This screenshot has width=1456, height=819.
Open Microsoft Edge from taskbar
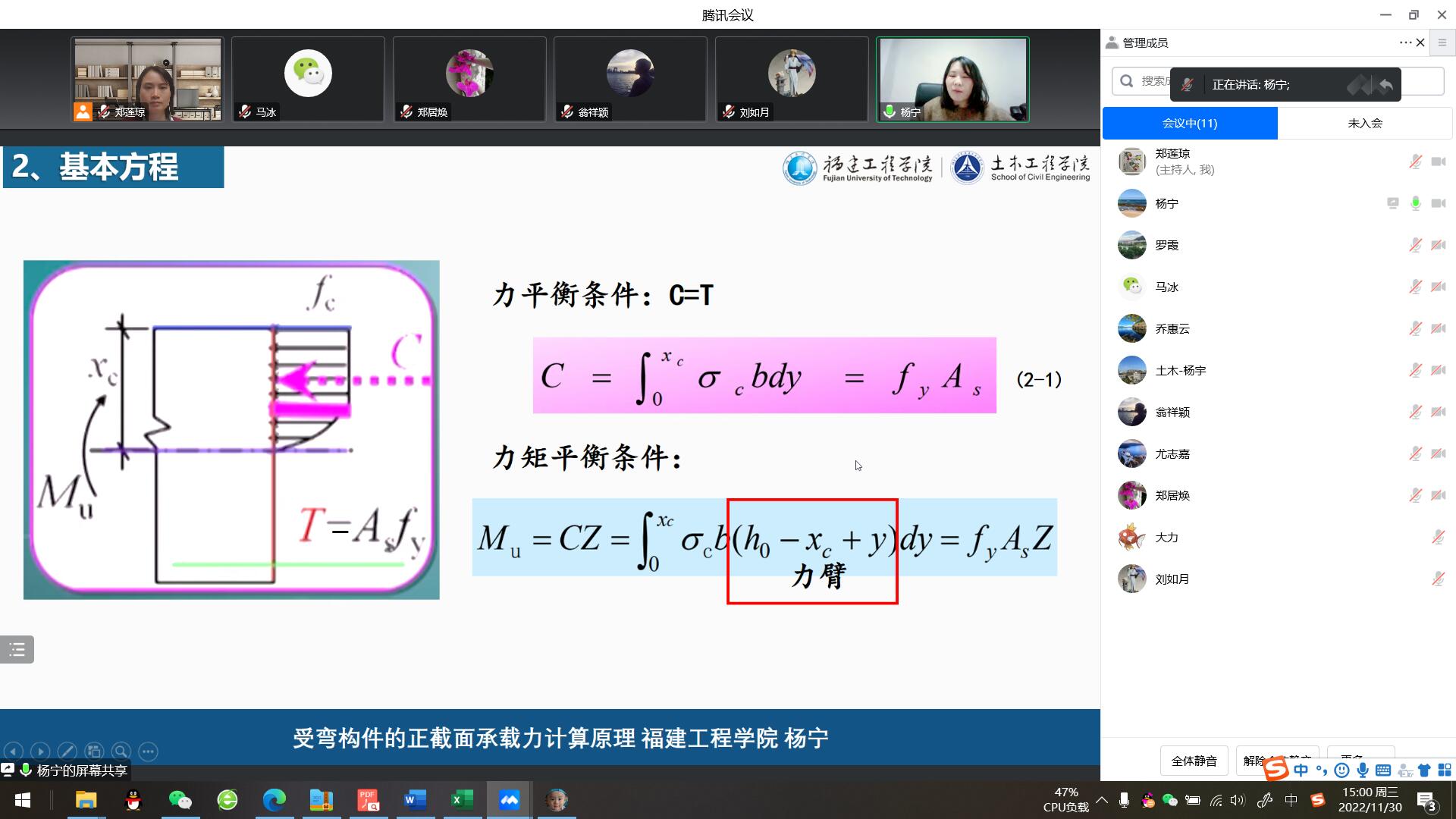(x=274, y=800)
